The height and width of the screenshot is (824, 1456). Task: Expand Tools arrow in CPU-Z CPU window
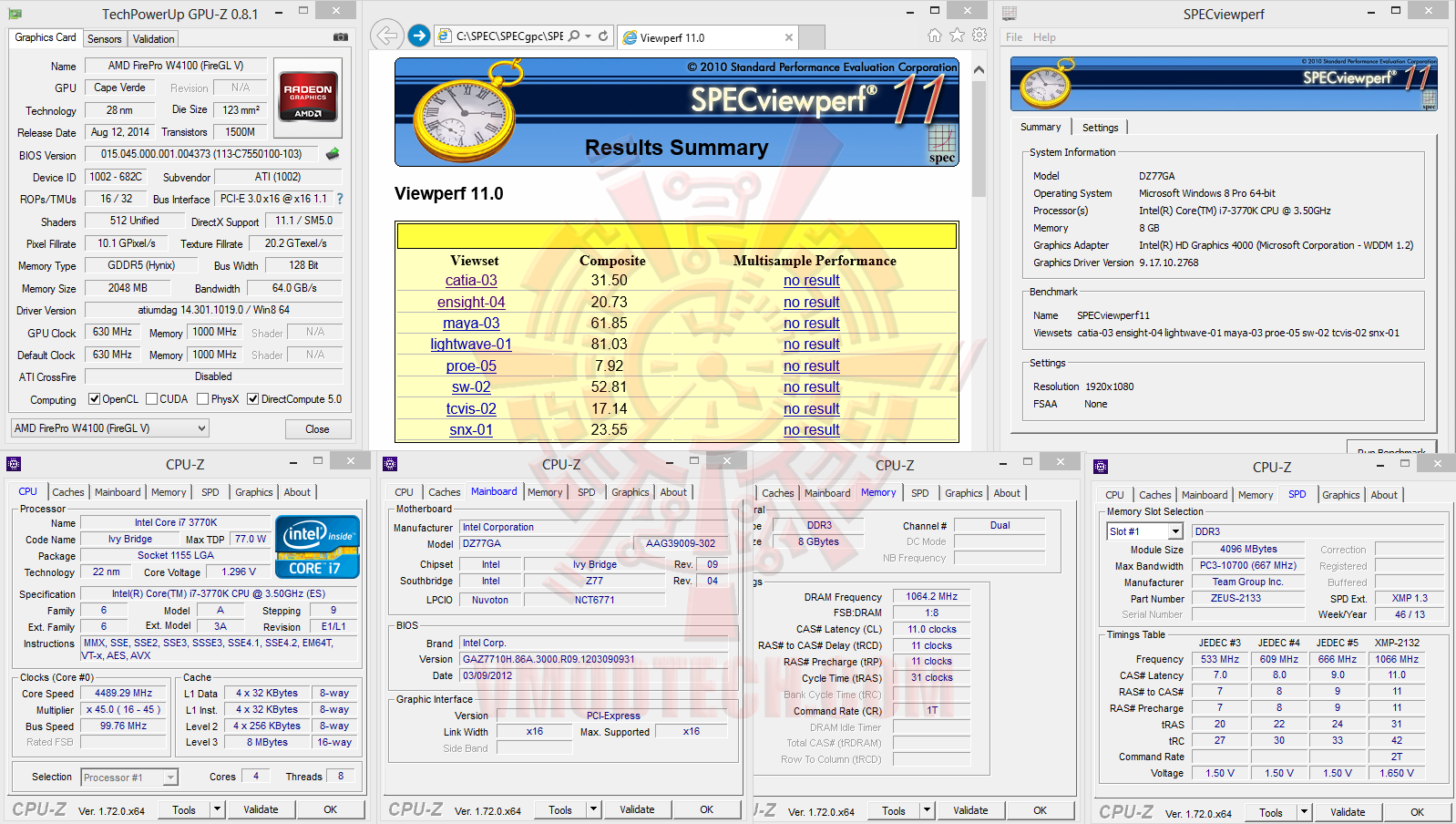tap(217, 809)
